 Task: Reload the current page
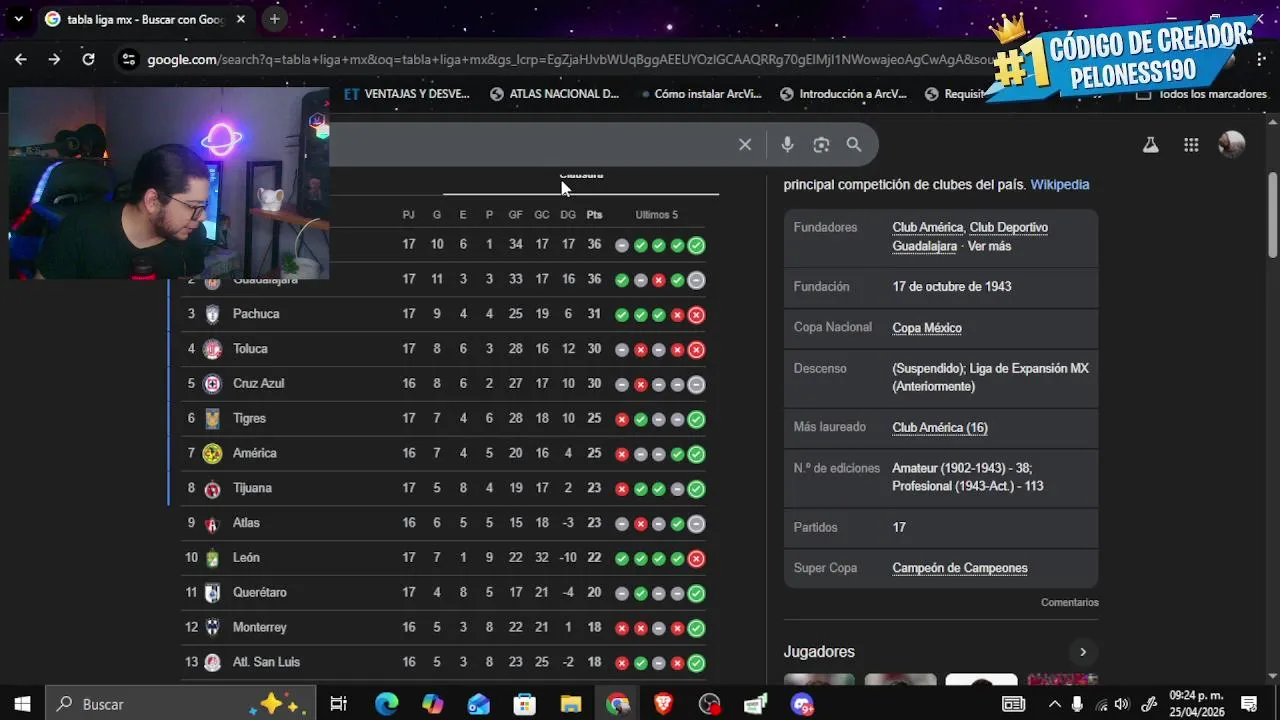click(x=88, y=59)
